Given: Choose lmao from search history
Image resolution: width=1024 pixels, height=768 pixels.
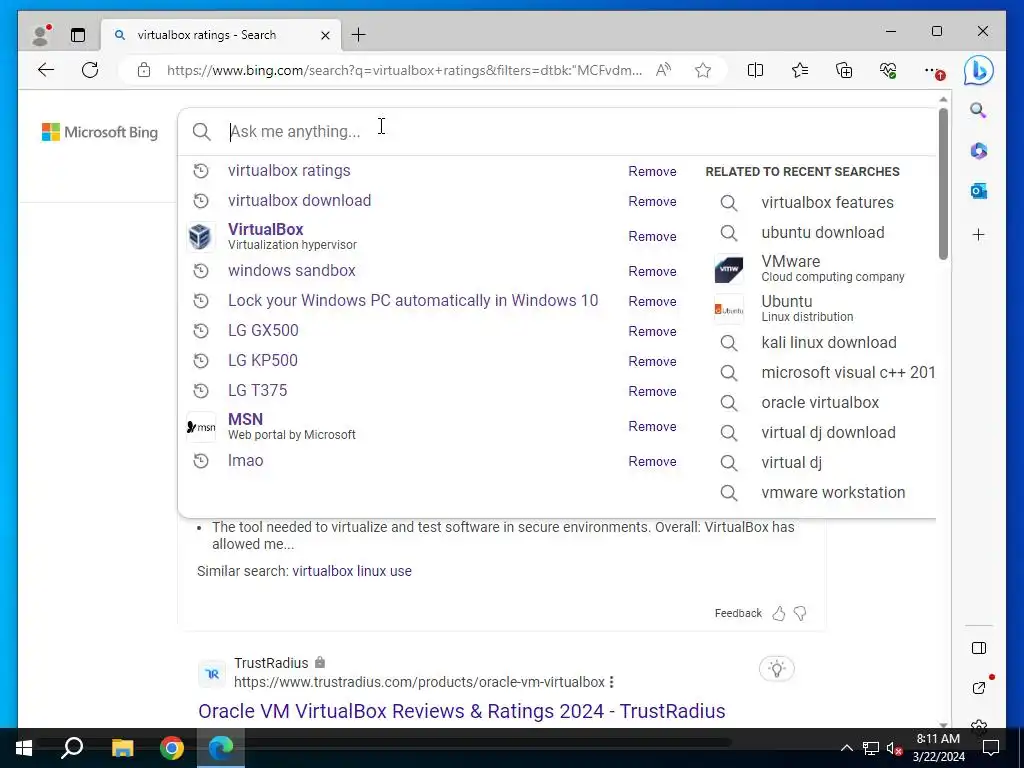Looking at the screenshot, I should pyautogui.click(x=246, y=460).
